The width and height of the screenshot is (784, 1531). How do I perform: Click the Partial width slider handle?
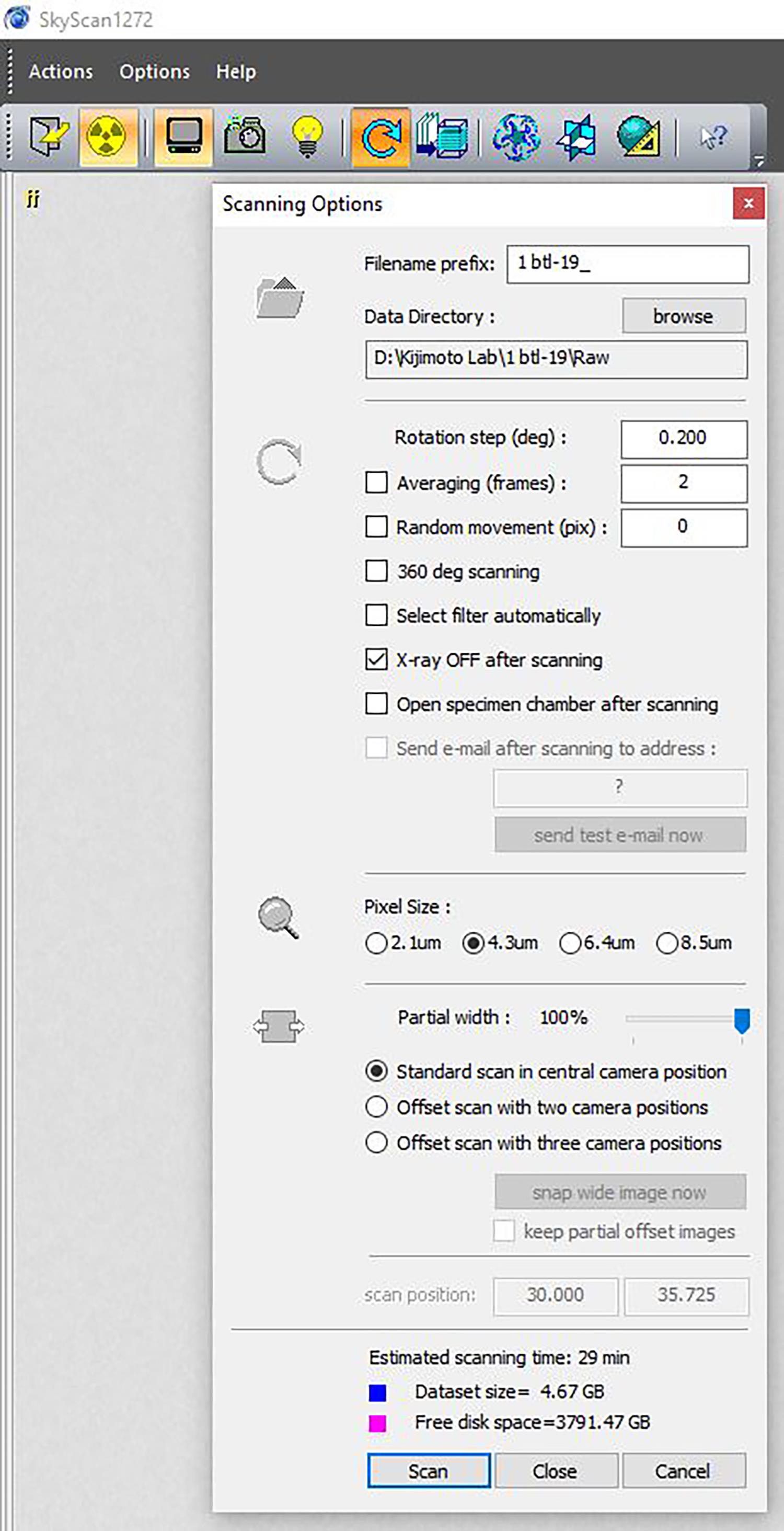pyautogui.click(x=742, y=1021)
